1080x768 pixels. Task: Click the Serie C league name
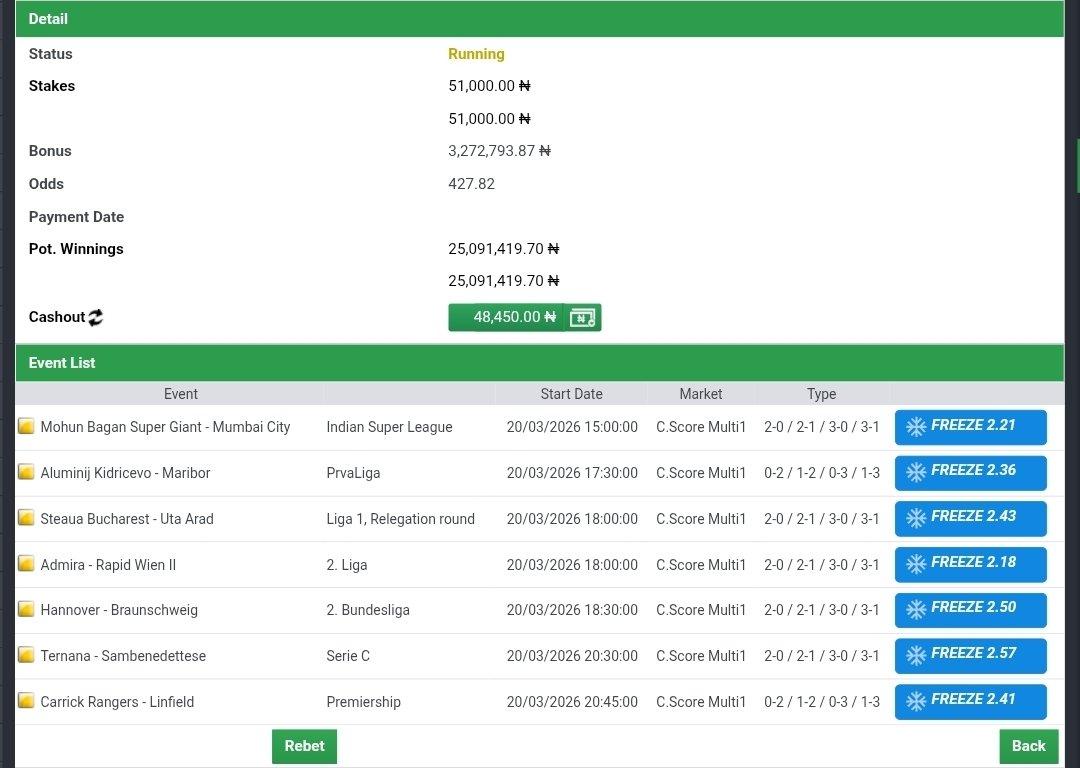(x=348, y=656)
